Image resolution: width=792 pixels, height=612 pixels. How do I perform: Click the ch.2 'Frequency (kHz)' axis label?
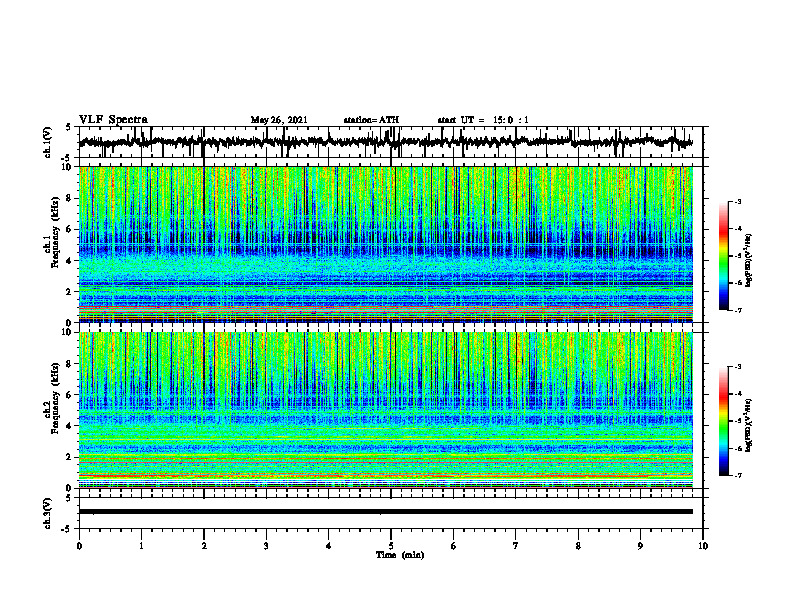56,398
